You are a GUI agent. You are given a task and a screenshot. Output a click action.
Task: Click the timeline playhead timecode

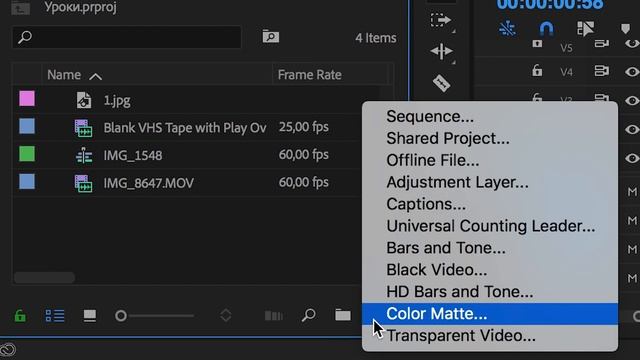pos(549,4)
